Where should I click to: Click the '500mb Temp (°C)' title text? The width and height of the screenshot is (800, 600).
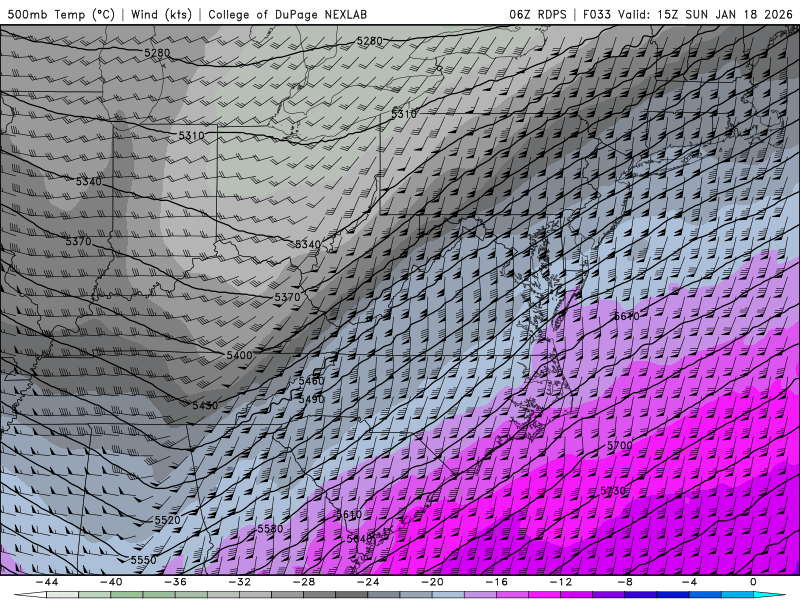click(61, 14)
